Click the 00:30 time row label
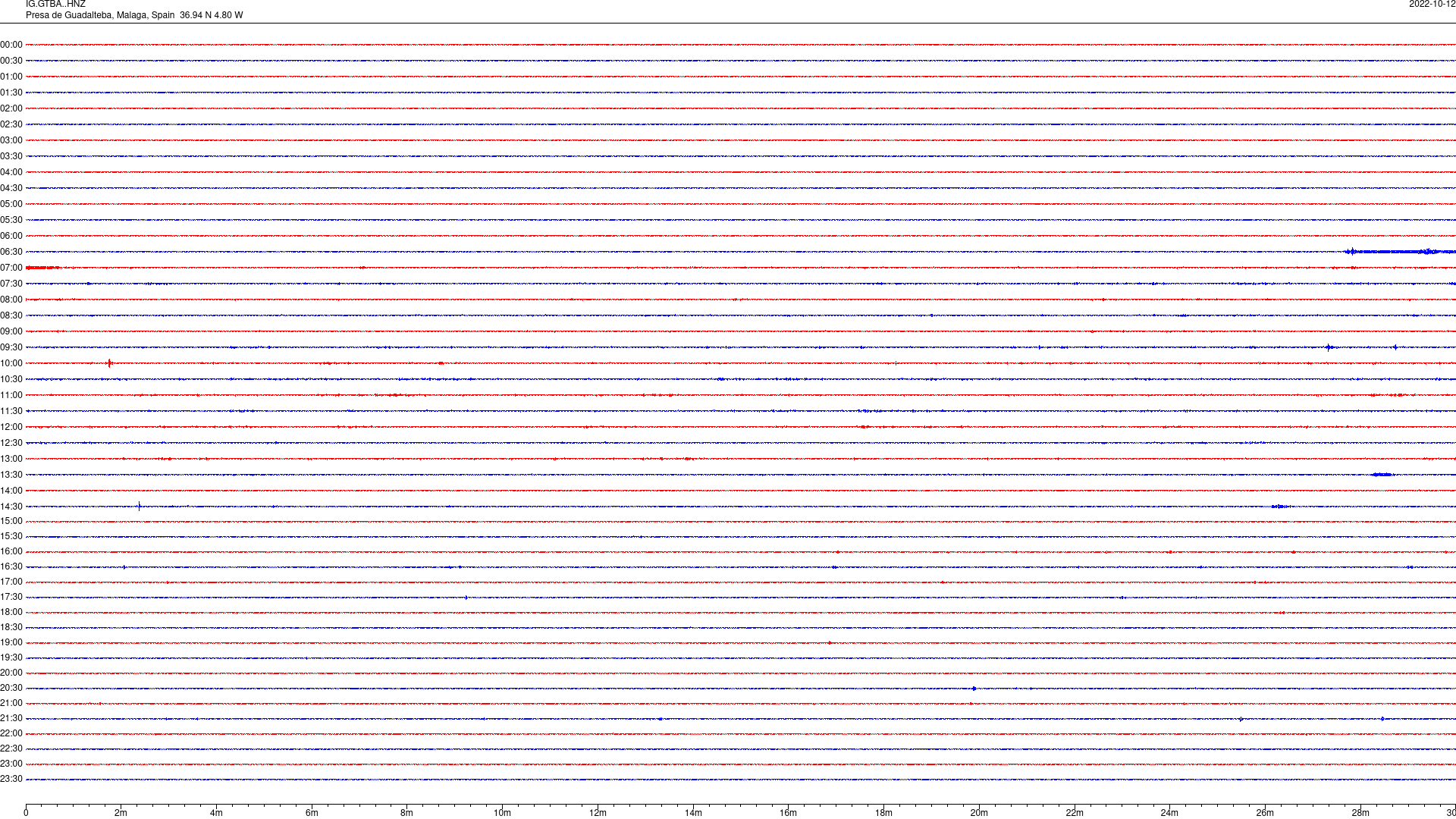Viewport: 1456px width, 819px height. click(11, 61)
